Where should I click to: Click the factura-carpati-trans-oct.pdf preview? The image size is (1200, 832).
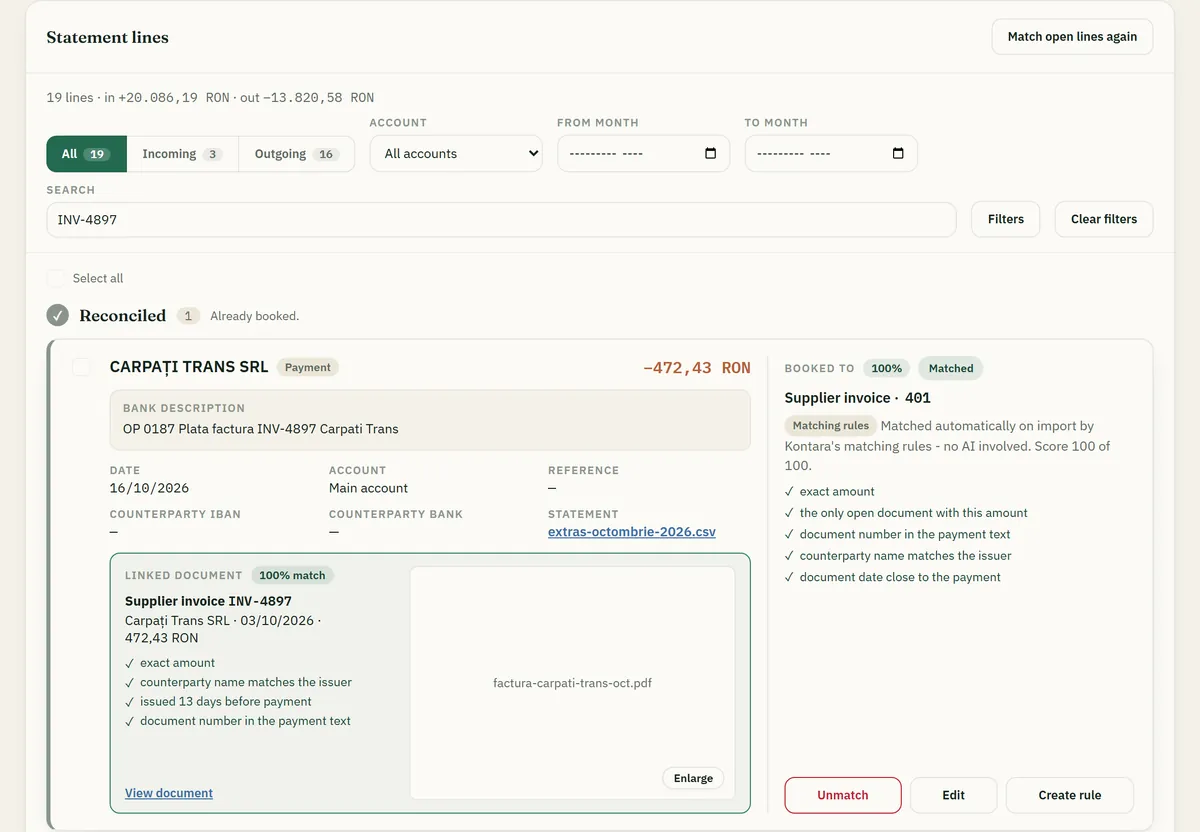coord(572,683)
